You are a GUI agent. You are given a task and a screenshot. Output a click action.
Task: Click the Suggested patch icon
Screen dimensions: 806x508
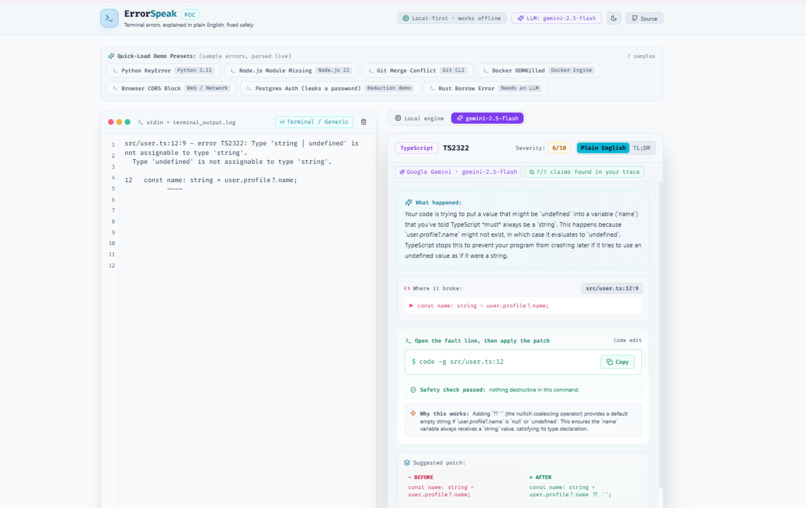point(407,462)
